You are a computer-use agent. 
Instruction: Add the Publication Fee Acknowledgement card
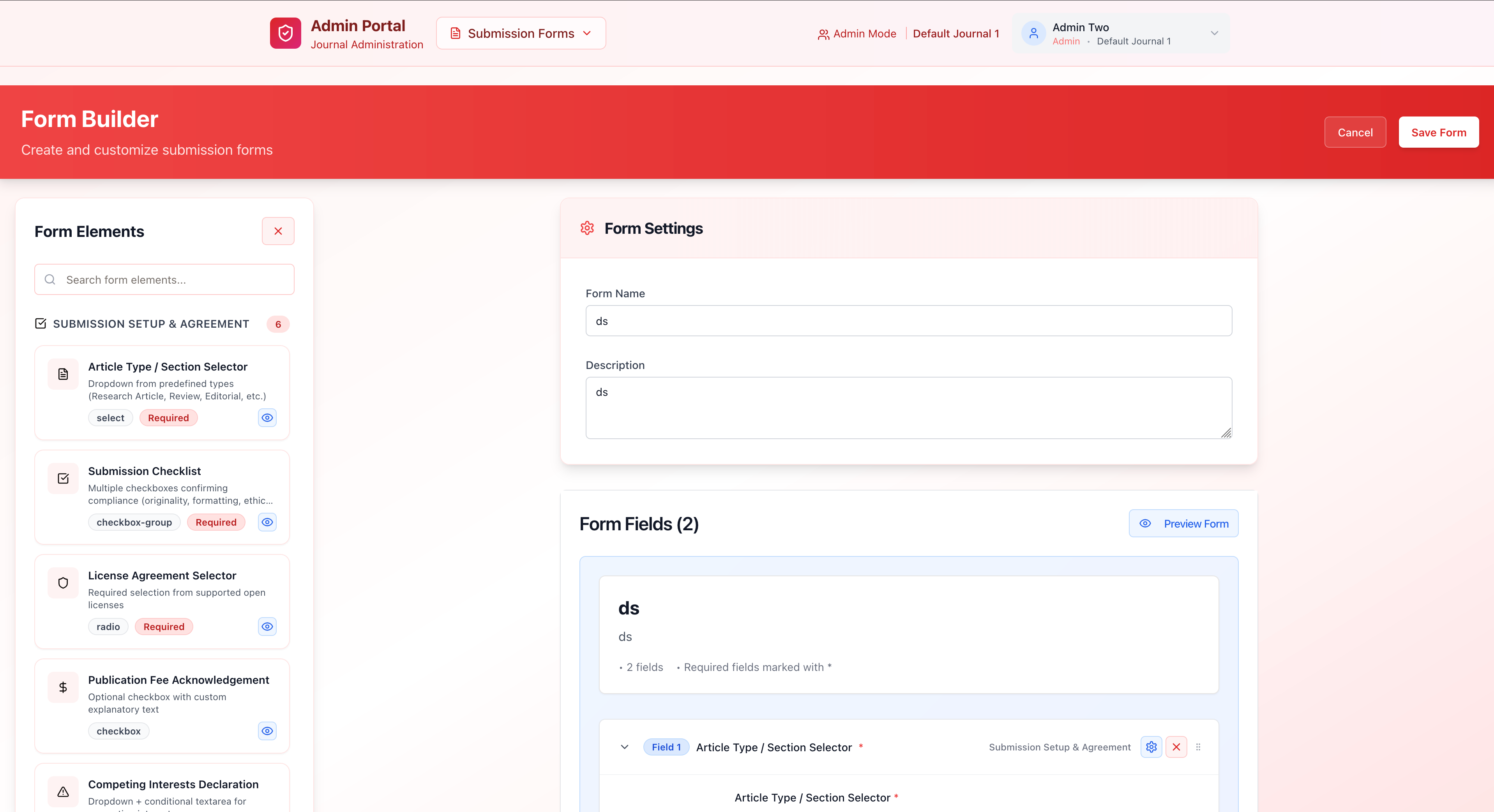162,706
